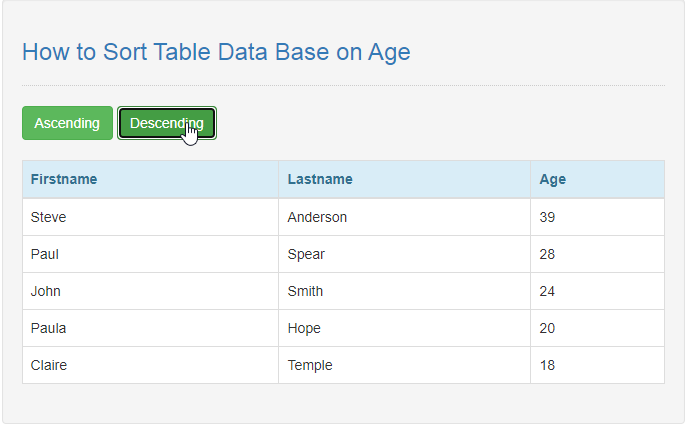Select the John first name cell
The height and width of the screenshot is (425, 685).
[150, 291]
